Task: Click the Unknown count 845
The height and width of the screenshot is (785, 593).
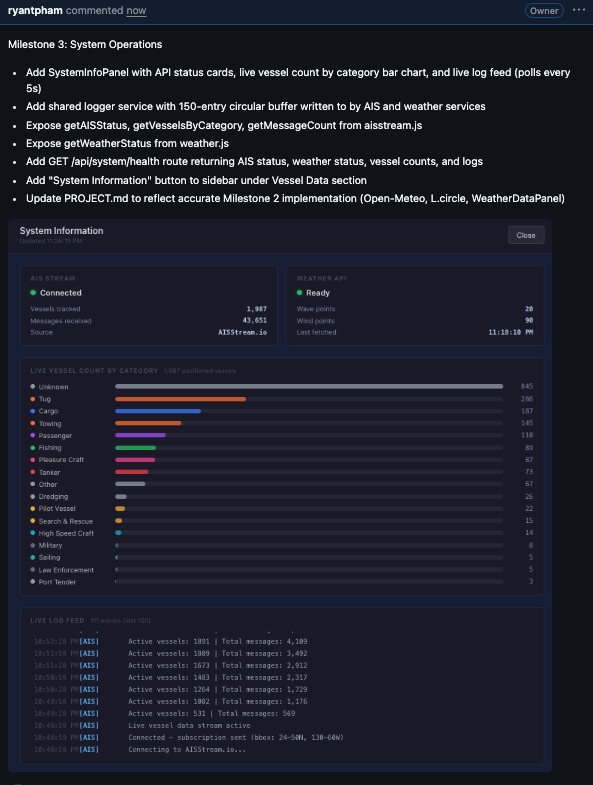Action: (x=527, y=386)
